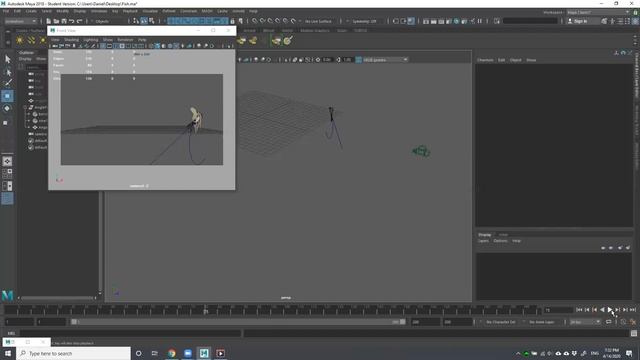Toggle select by object type mode
Viewport: 640px width, 360px height.
pos(144,21)
